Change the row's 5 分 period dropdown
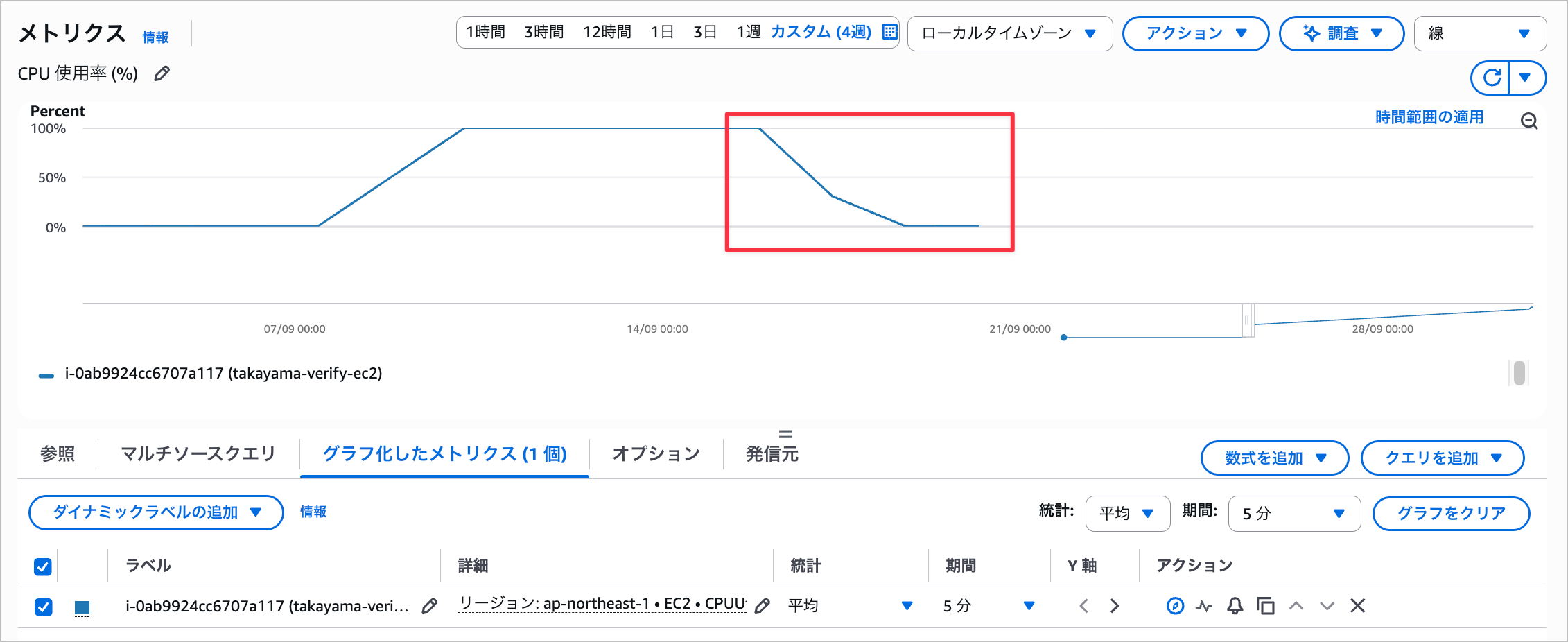 pos(989,606)
